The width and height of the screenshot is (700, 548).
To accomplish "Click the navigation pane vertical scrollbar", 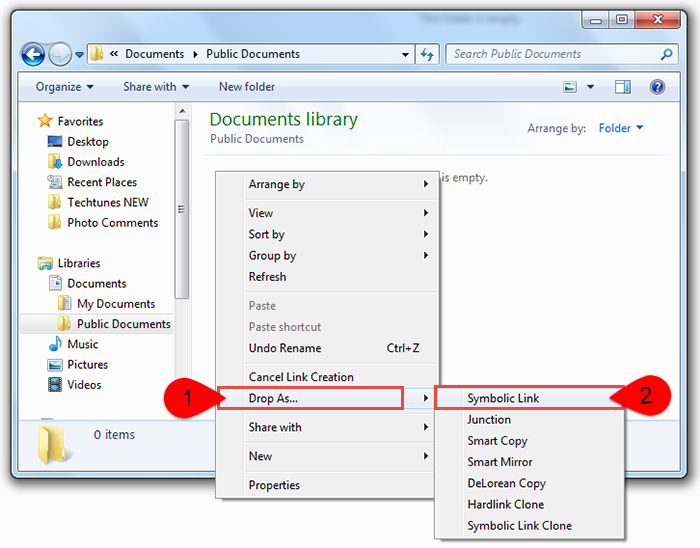I will [181, 210].
